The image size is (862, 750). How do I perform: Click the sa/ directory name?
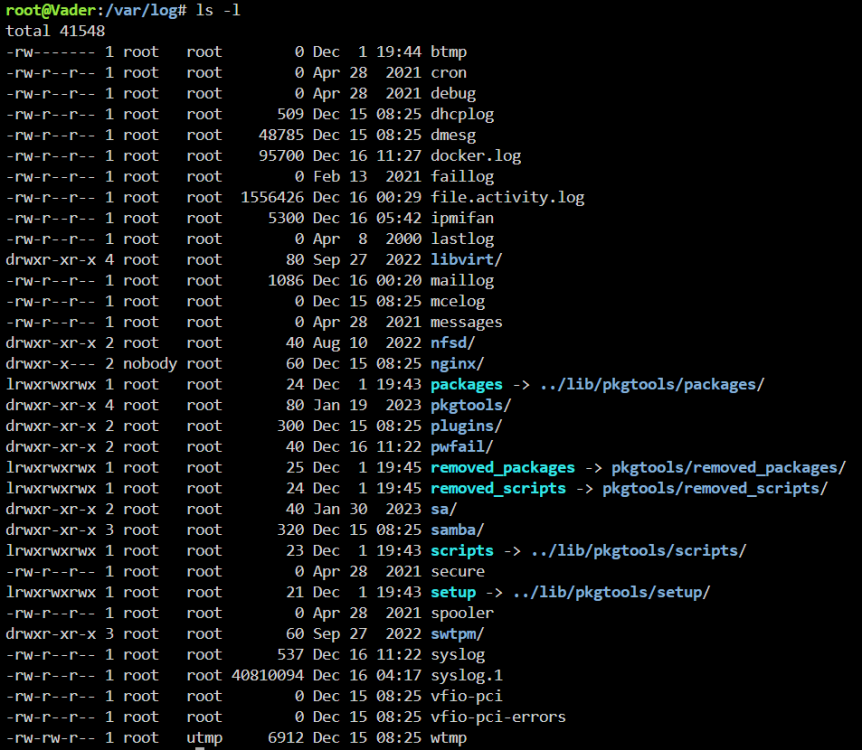[444, 510]
